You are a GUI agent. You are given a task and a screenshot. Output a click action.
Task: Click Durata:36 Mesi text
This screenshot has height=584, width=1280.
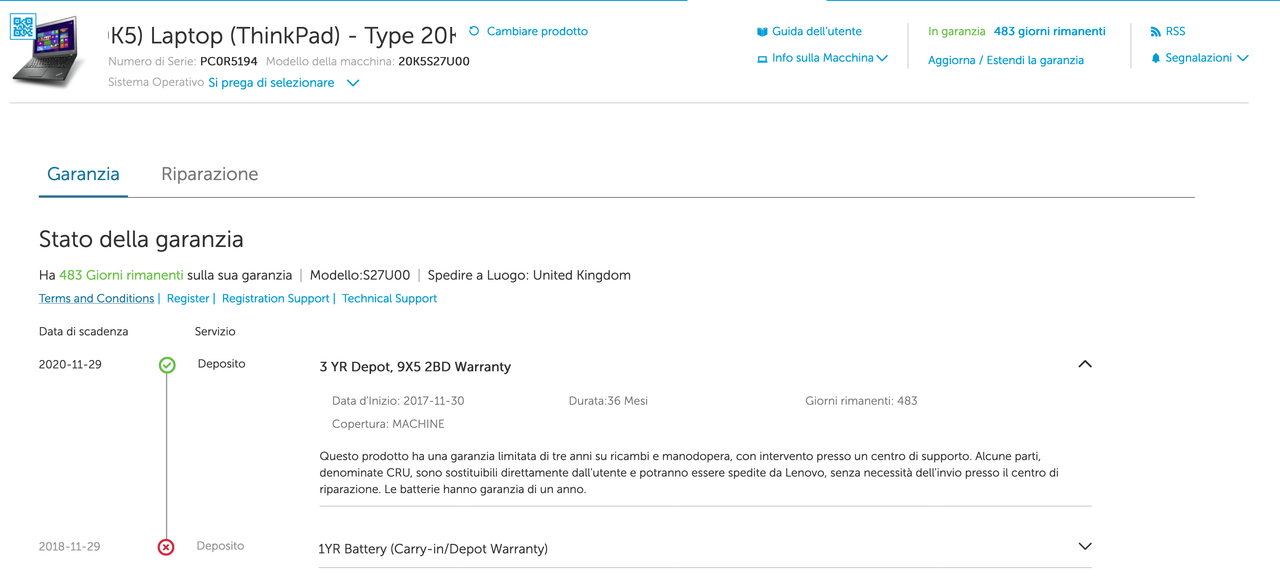click(608, 401)
